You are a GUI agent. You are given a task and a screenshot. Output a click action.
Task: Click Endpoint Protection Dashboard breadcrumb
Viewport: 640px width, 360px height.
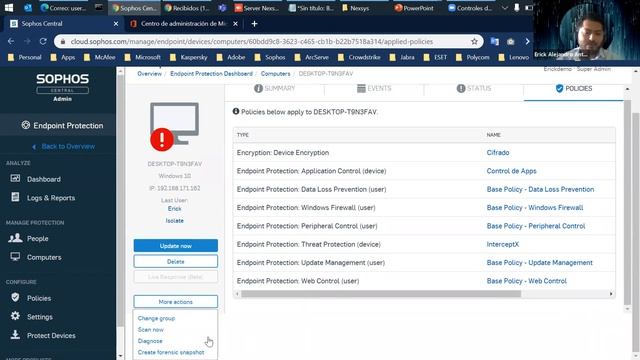(x=211, y=74)
